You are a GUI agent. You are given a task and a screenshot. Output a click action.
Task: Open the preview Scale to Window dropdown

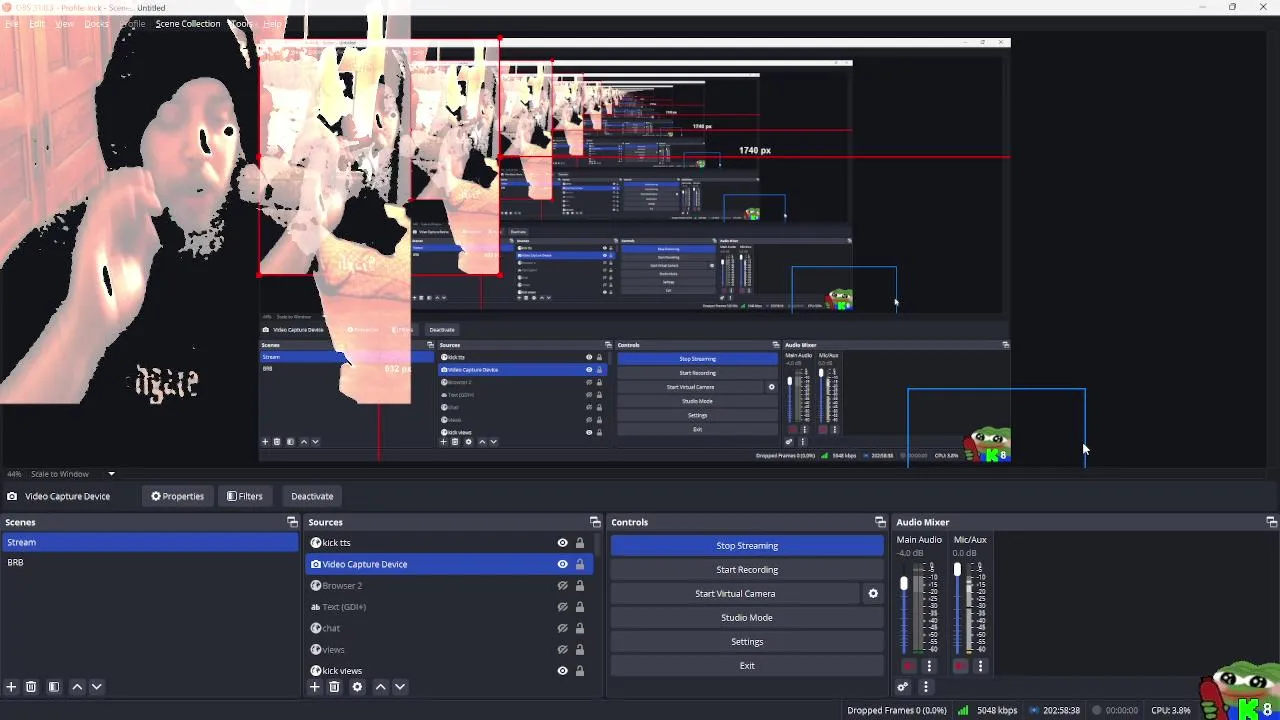point(73,474)
